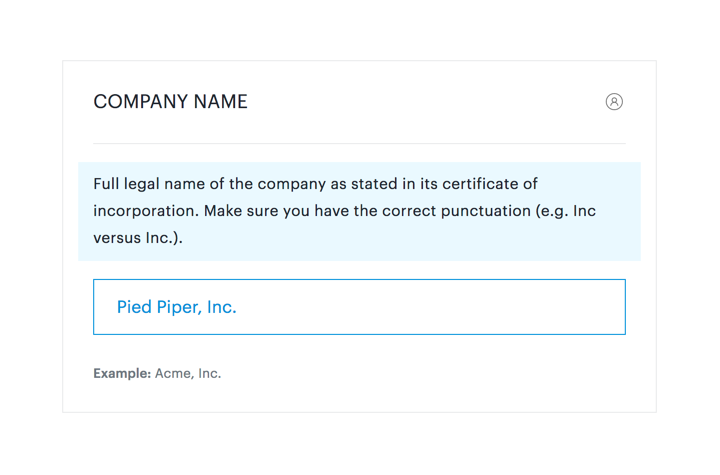Focus the Pied Piper, Inc. input field
The image size is (720, 475).
point(359,307)
